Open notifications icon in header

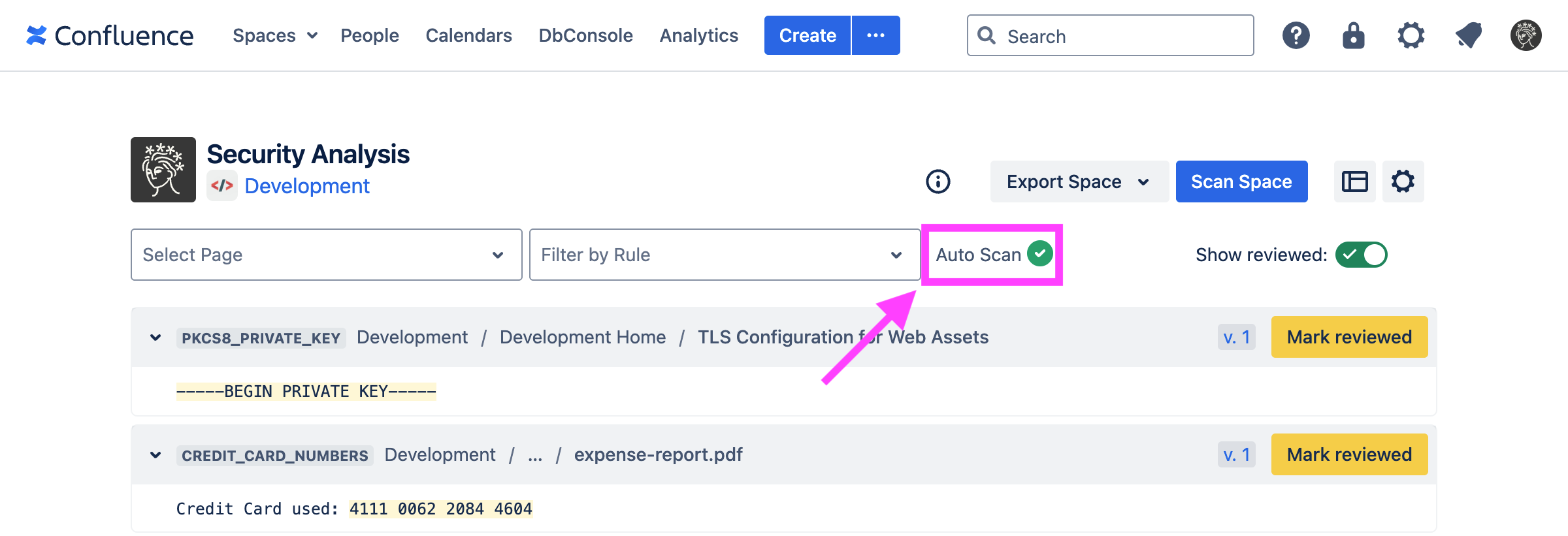tap(1468, 35)
